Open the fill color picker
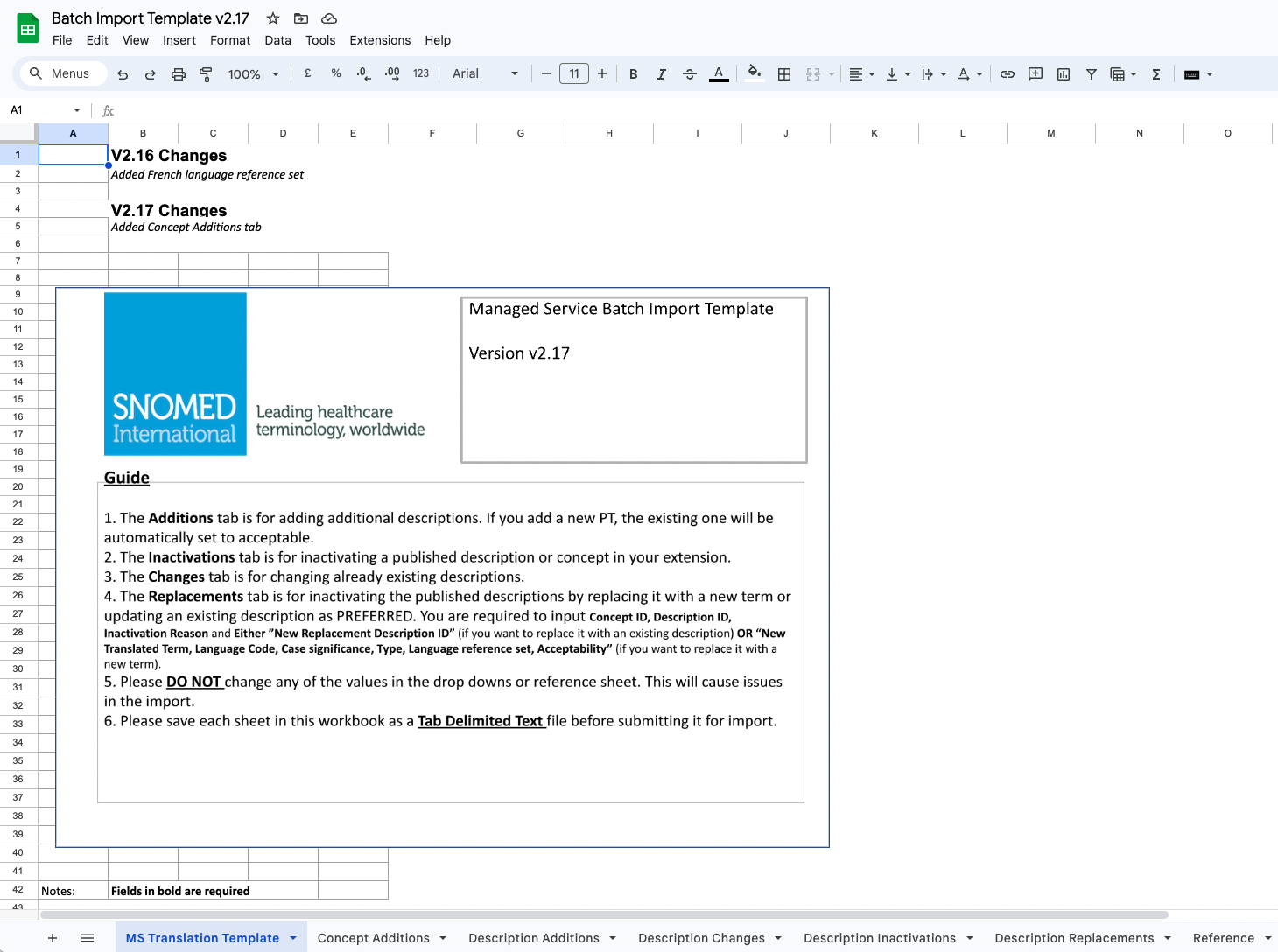 [x=755, y=74]
